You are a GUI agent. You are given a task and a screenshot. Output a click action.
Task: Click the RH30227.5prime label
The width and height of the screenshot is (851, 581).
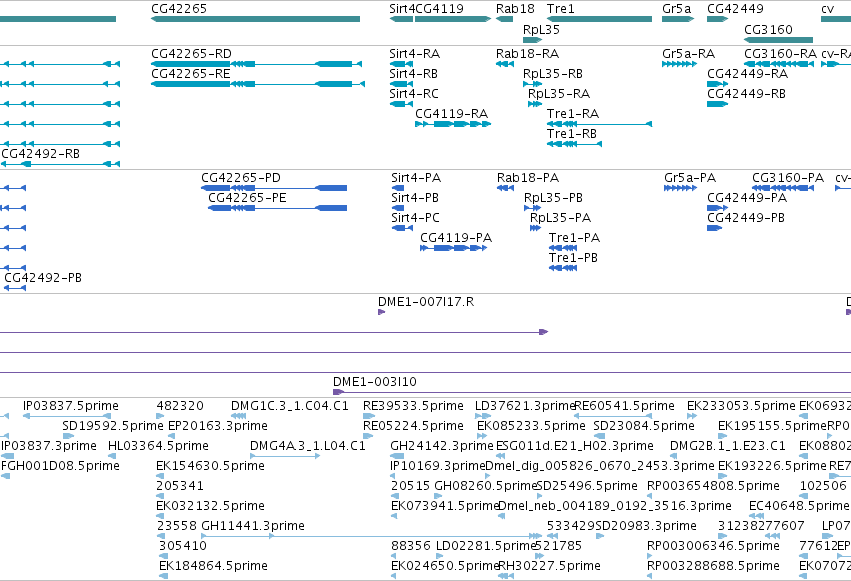click(x=549, y=566)
